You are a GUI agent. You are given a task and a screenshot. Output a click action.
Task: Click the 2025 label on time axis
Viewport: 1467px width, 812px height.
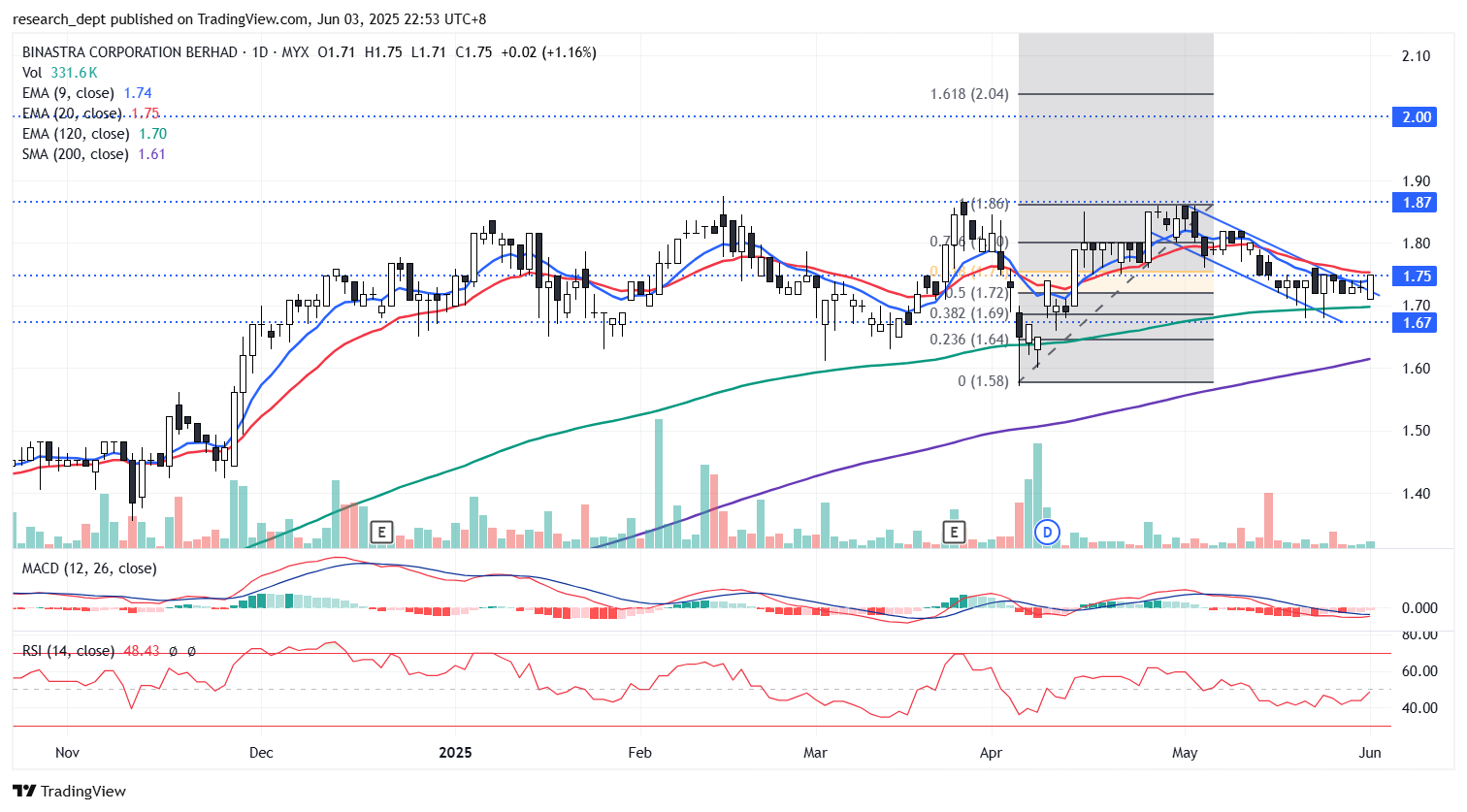(x=455, y=753)
